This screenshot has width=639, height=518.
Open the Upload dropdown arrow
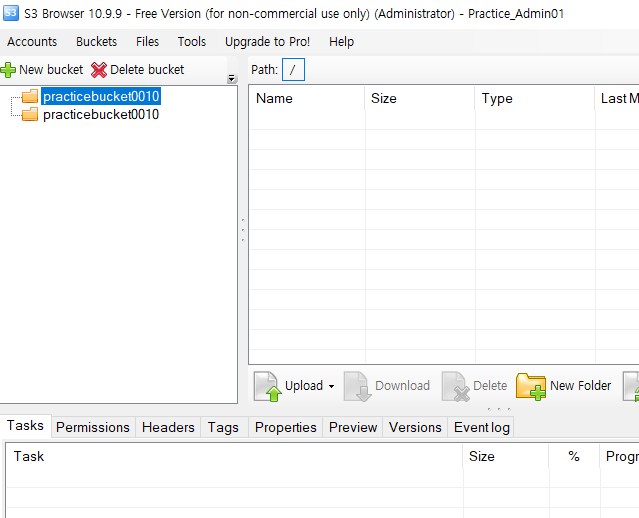[x=331, y=386]
